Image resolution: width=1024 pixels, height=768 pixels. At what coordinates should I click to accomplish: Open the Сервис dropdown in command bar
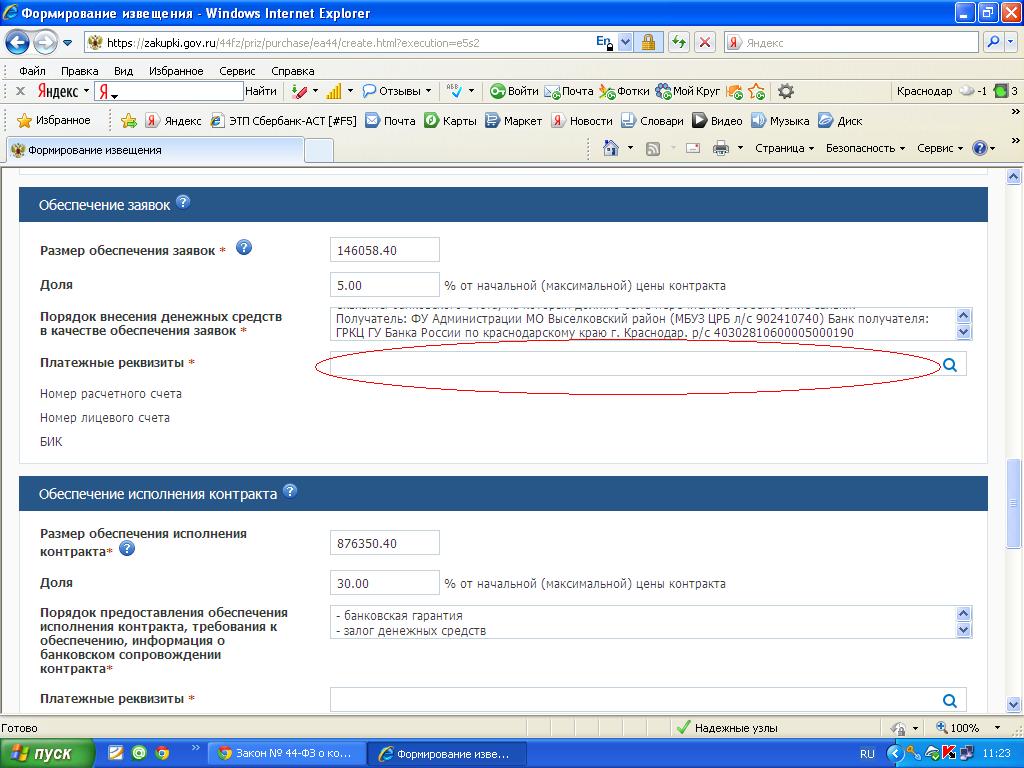point(940,148)
